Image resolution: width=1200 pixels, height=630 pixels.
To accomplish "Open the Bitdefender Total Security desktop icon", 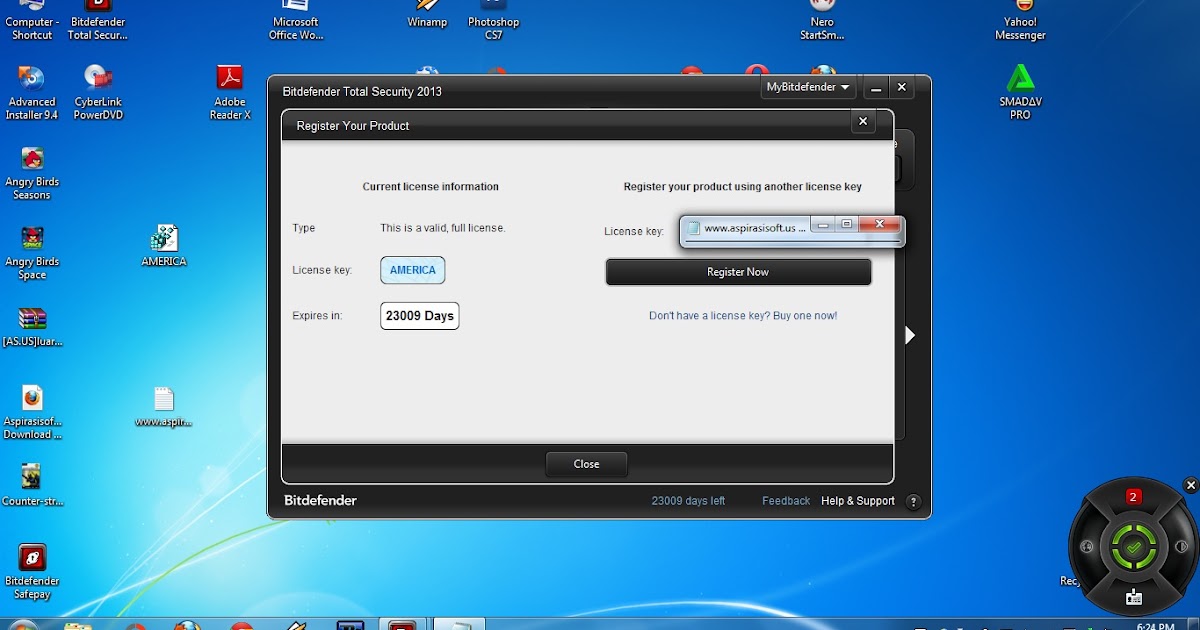I will [97, 21].
